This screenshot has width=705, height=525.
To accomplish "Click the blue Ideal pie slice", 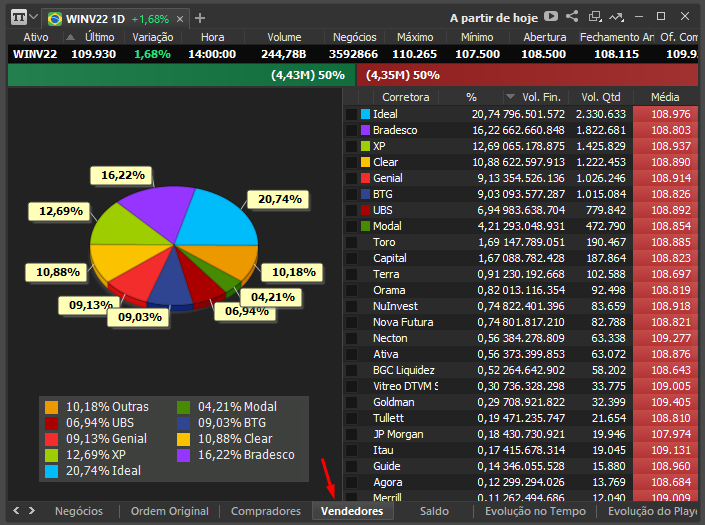I will pyautogui.click(x=216, y=218).
